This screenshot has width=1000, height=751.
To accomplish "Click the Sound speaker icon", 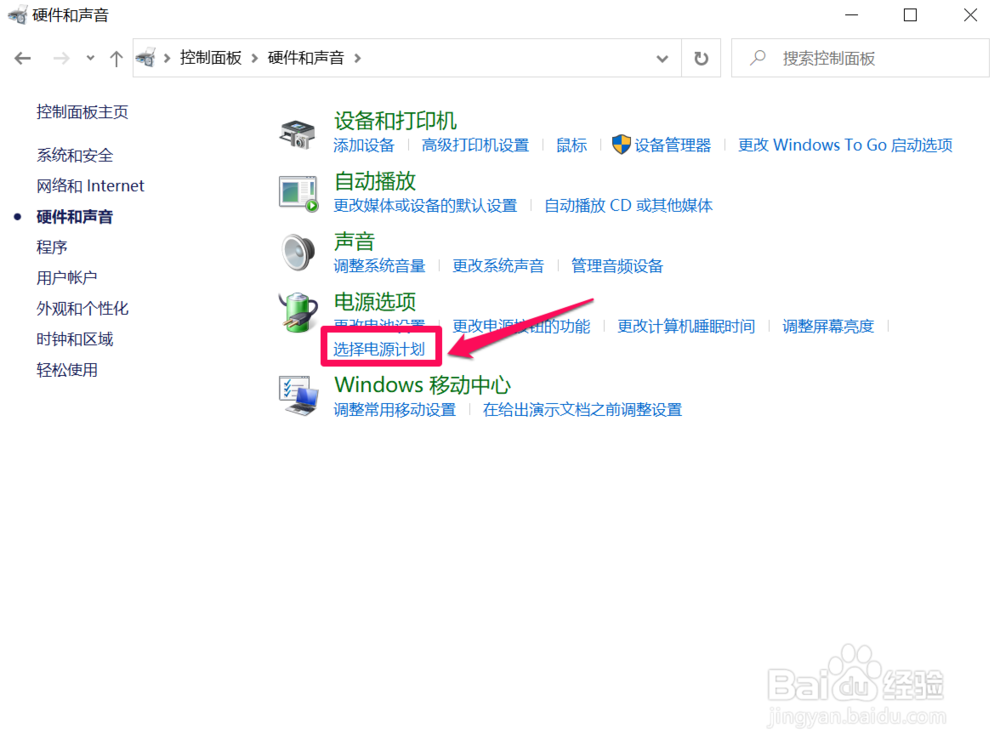I will [x=298, y=252].
